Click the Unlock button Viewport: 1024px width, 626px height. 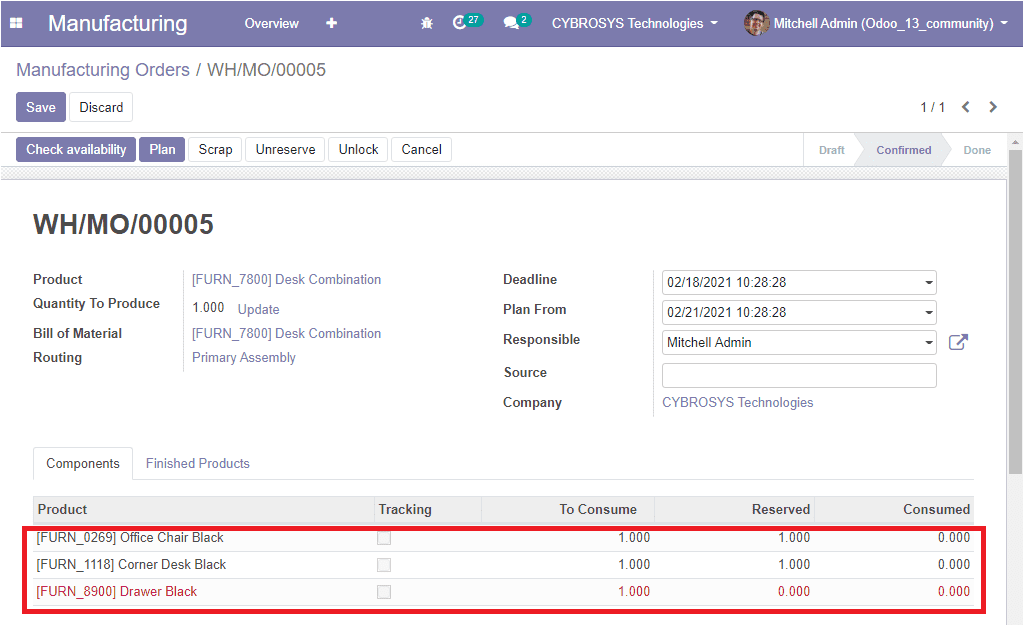359,149
